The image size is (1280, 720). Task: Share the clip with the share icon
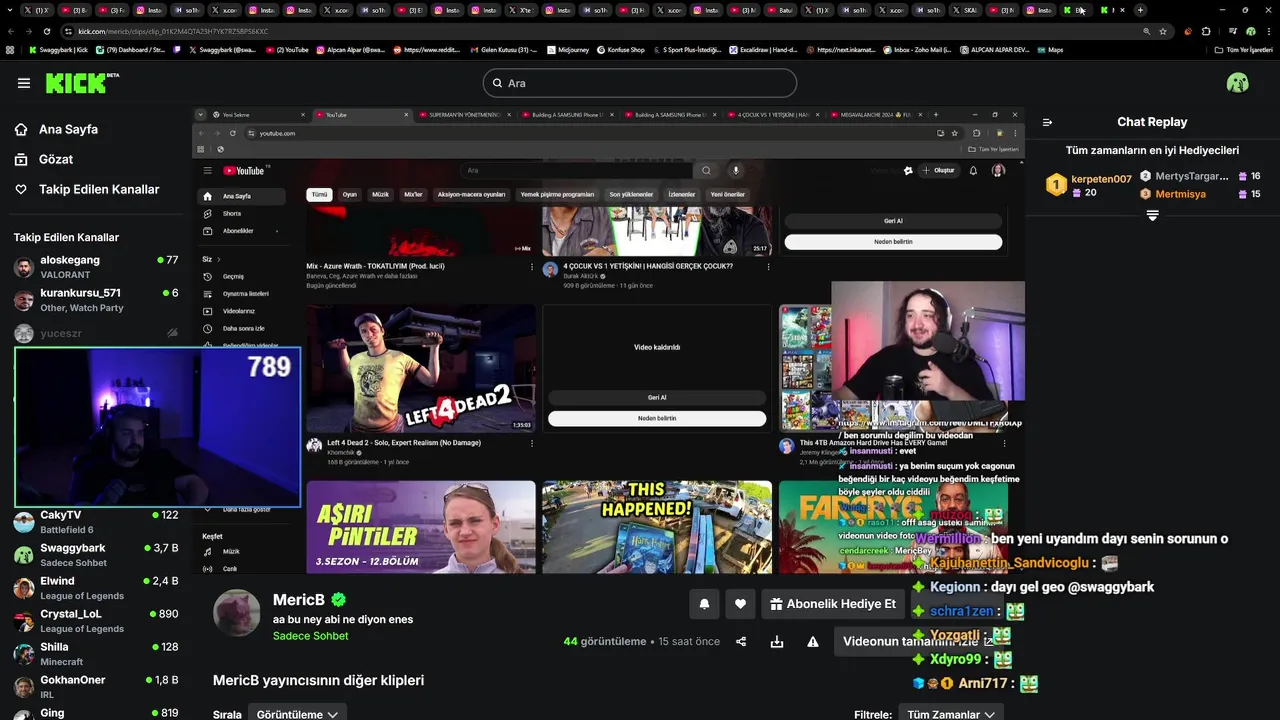pos(741,642)
